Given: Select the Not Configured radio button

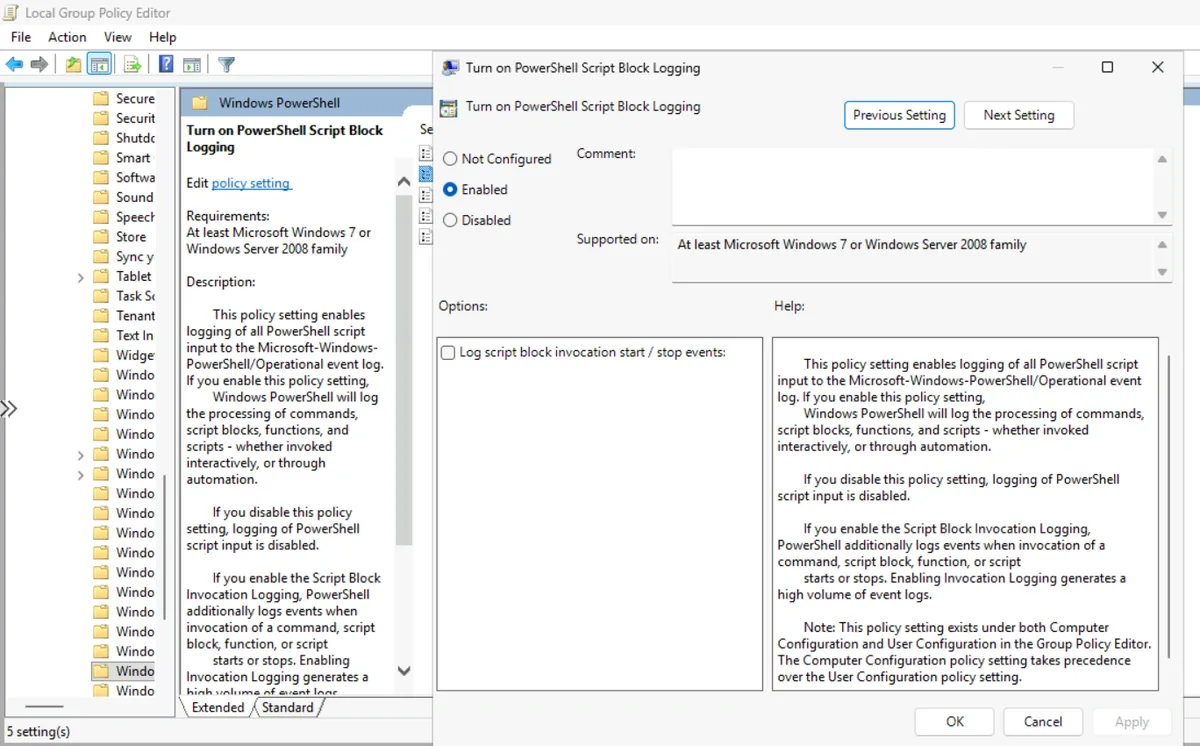Looking at the screenshot, I should click(450, 159).
